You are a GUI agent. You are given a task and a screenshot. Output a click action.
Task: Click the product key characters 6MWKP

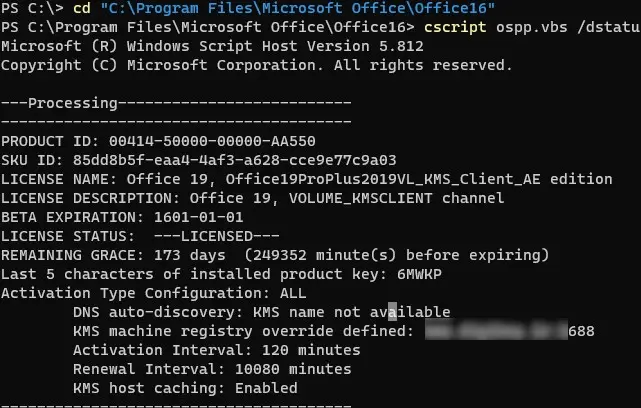click(419, 274)
